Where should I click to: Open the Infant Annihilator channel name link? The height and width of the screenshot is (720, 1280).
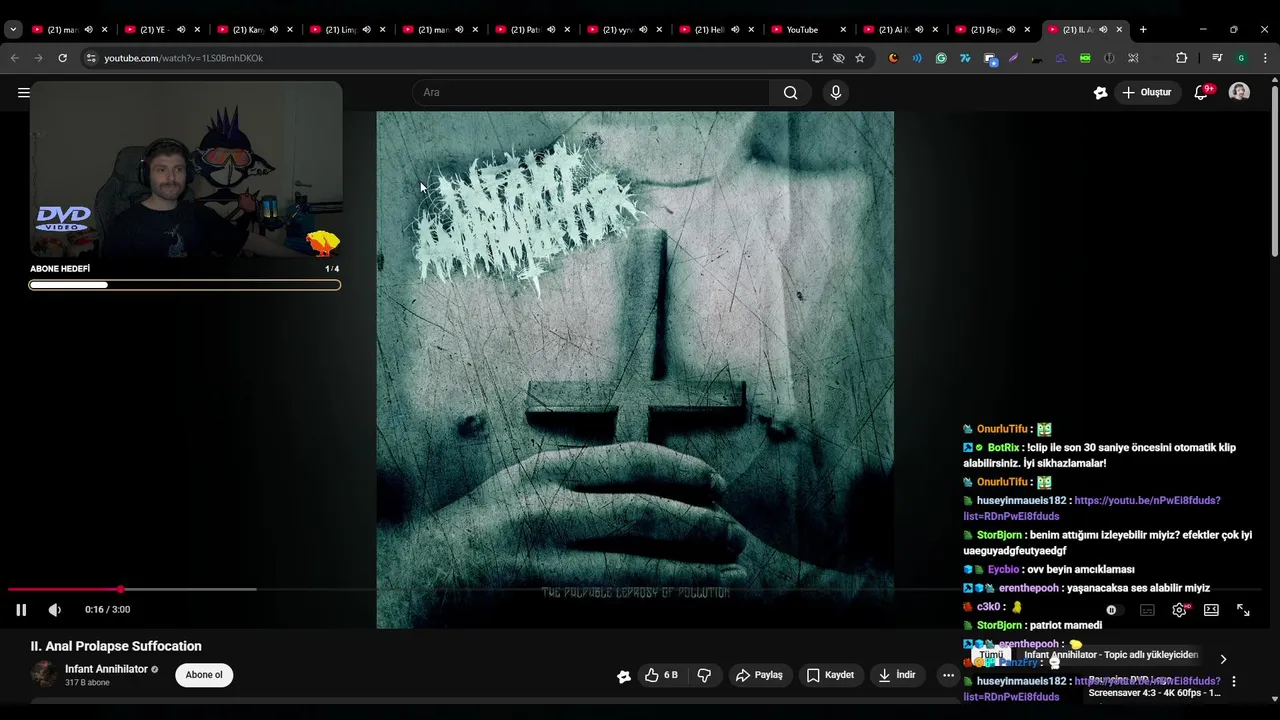106,669
